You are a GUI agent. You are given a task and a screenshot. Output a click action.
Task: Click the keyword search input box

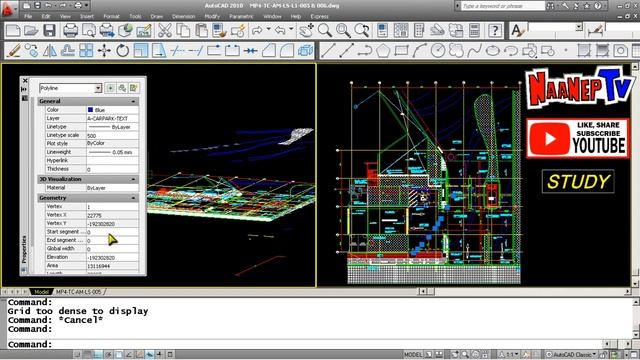click(503, 6)
